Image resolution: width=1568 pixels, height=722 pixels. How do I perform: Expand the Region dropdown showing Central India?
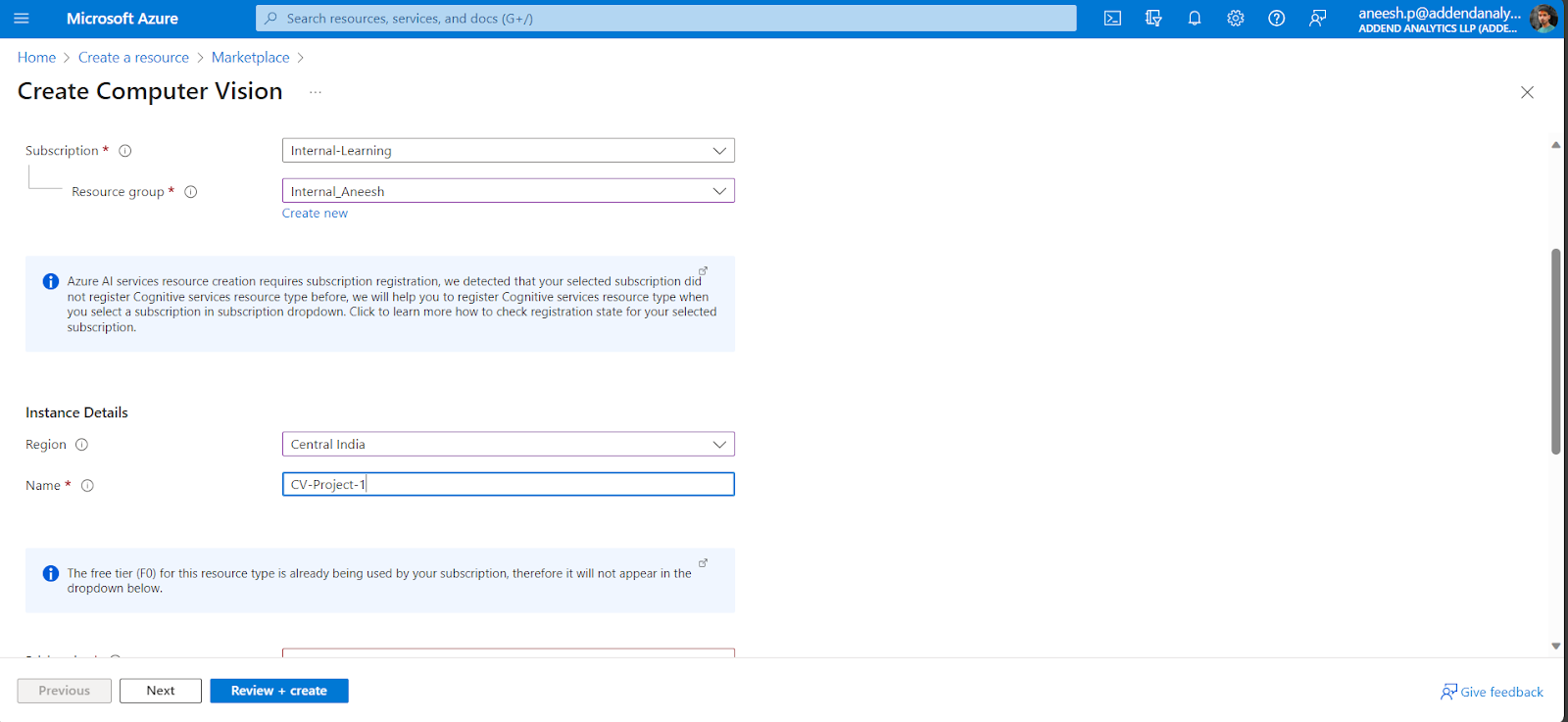[509, 444]
